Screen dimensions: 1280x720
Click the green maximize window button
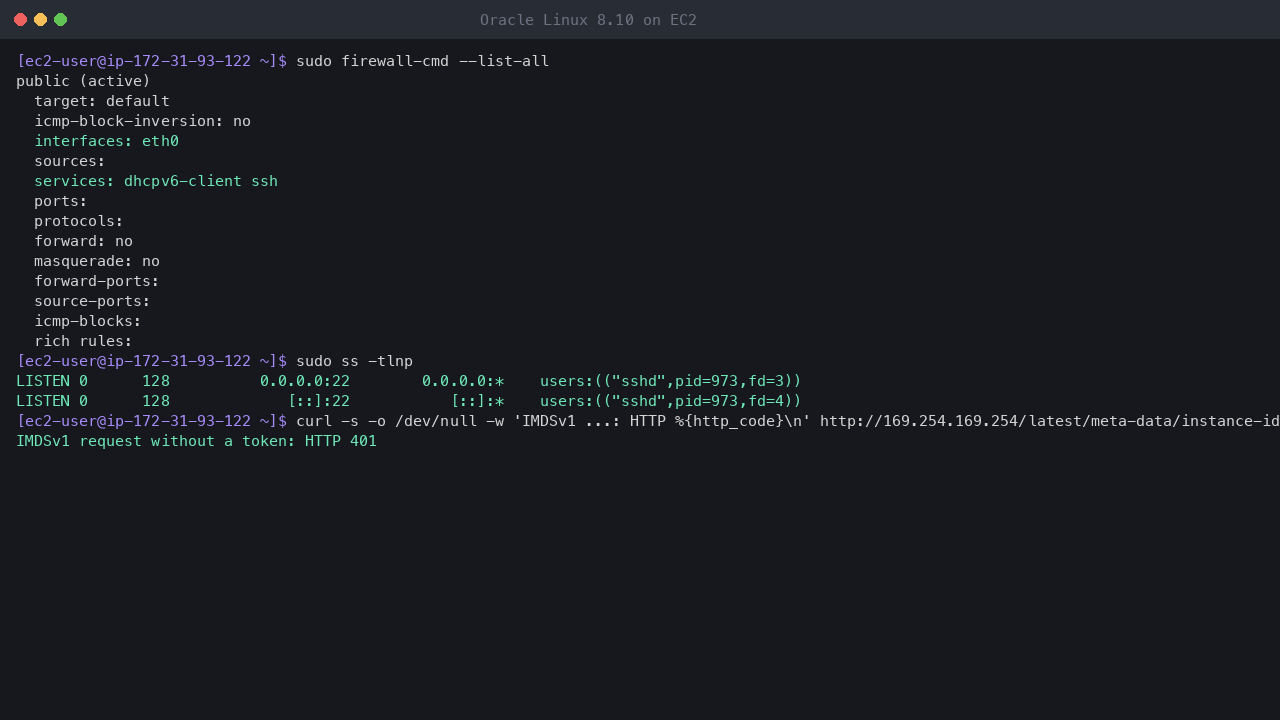point(60,20)
